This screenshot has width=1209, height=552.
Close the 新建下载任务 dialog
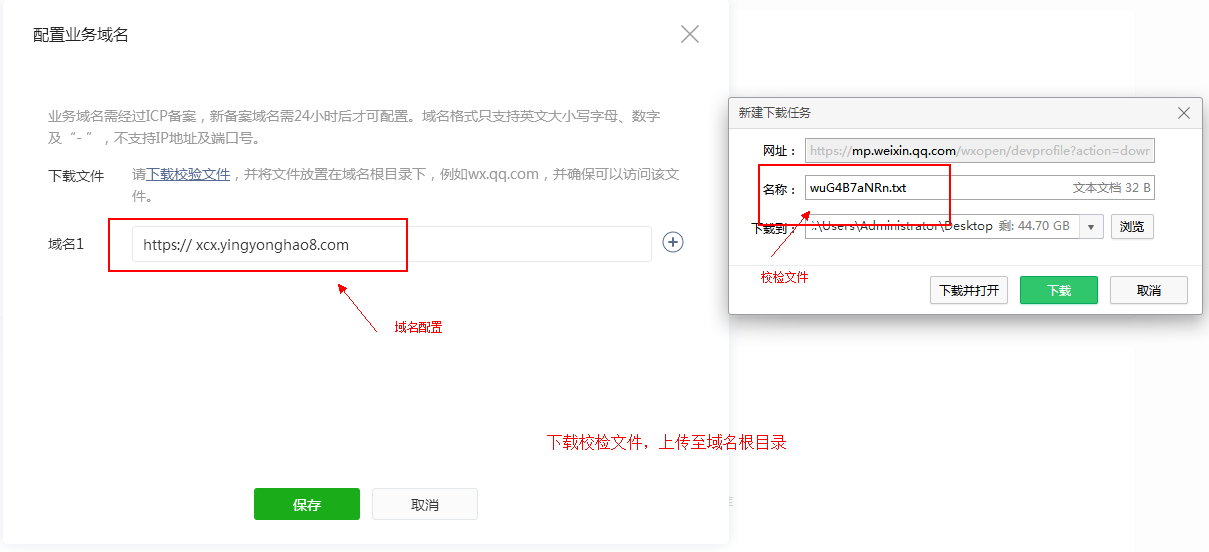(1184, 113)
